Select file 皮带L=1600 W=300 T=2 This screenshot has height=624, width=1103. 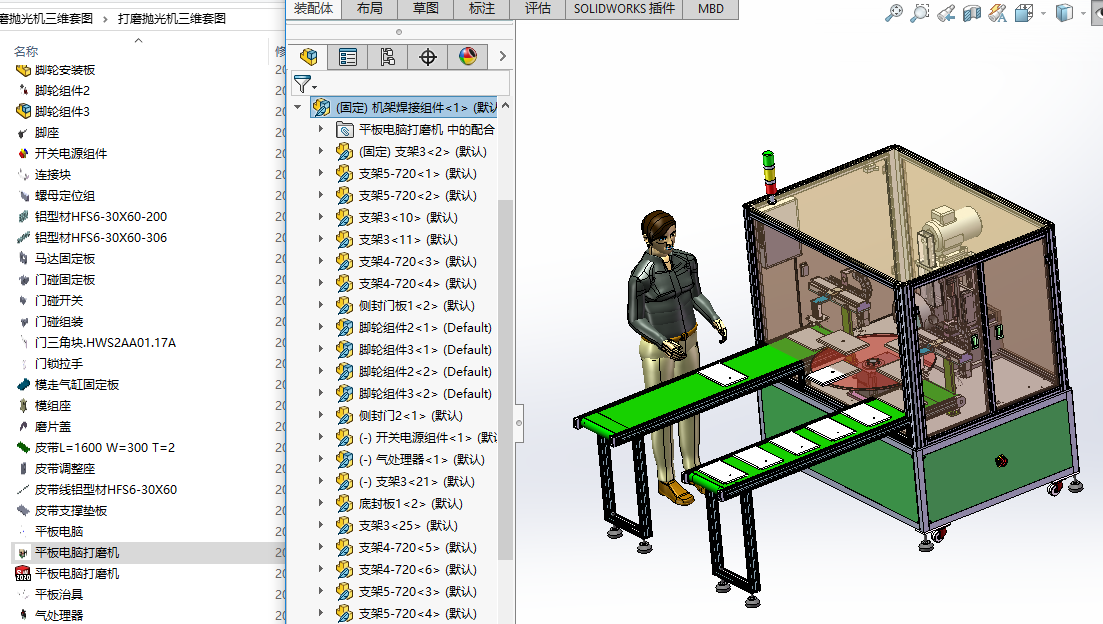coord(104,447)
